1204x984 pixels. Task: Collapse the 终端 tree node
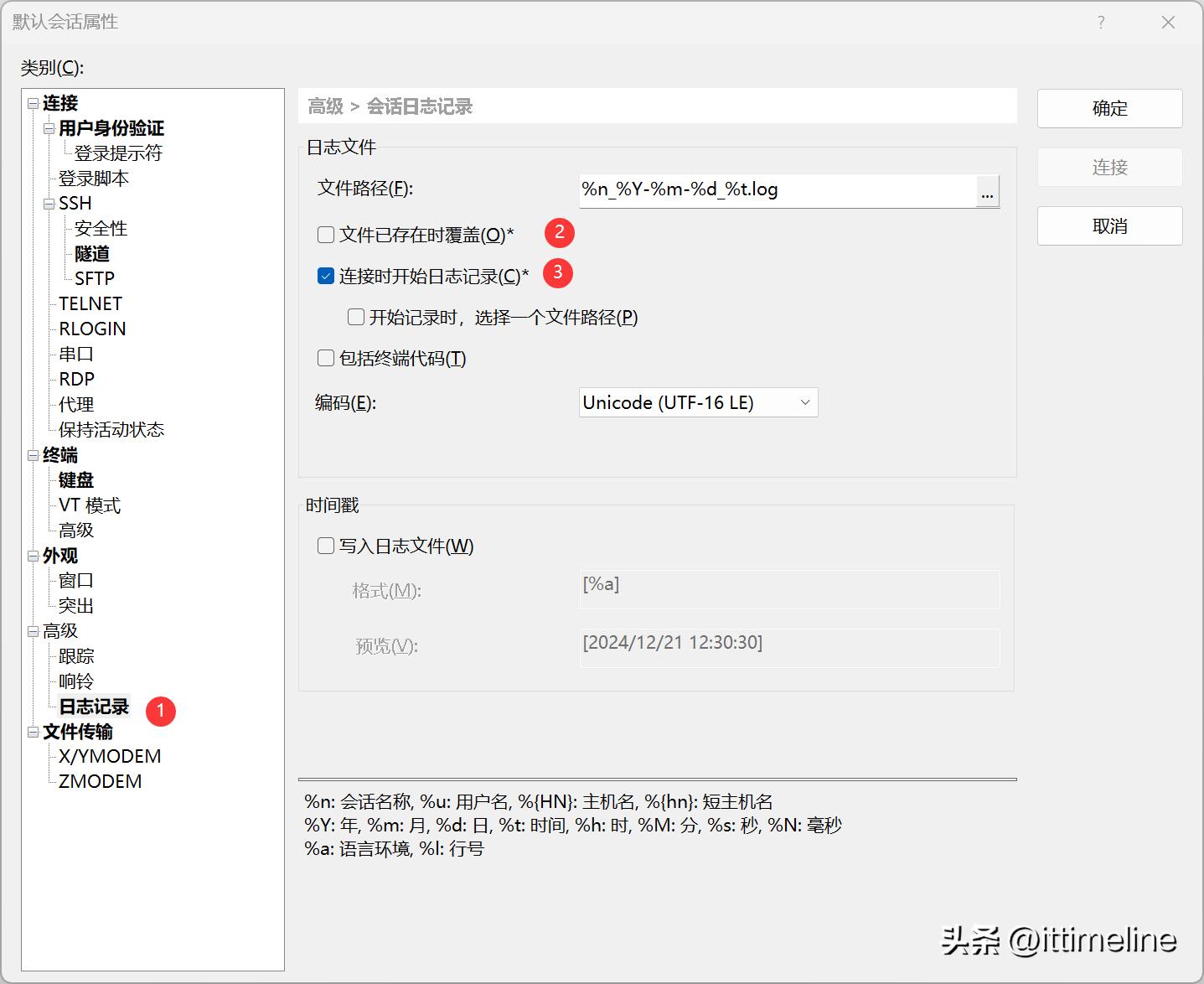33,456
